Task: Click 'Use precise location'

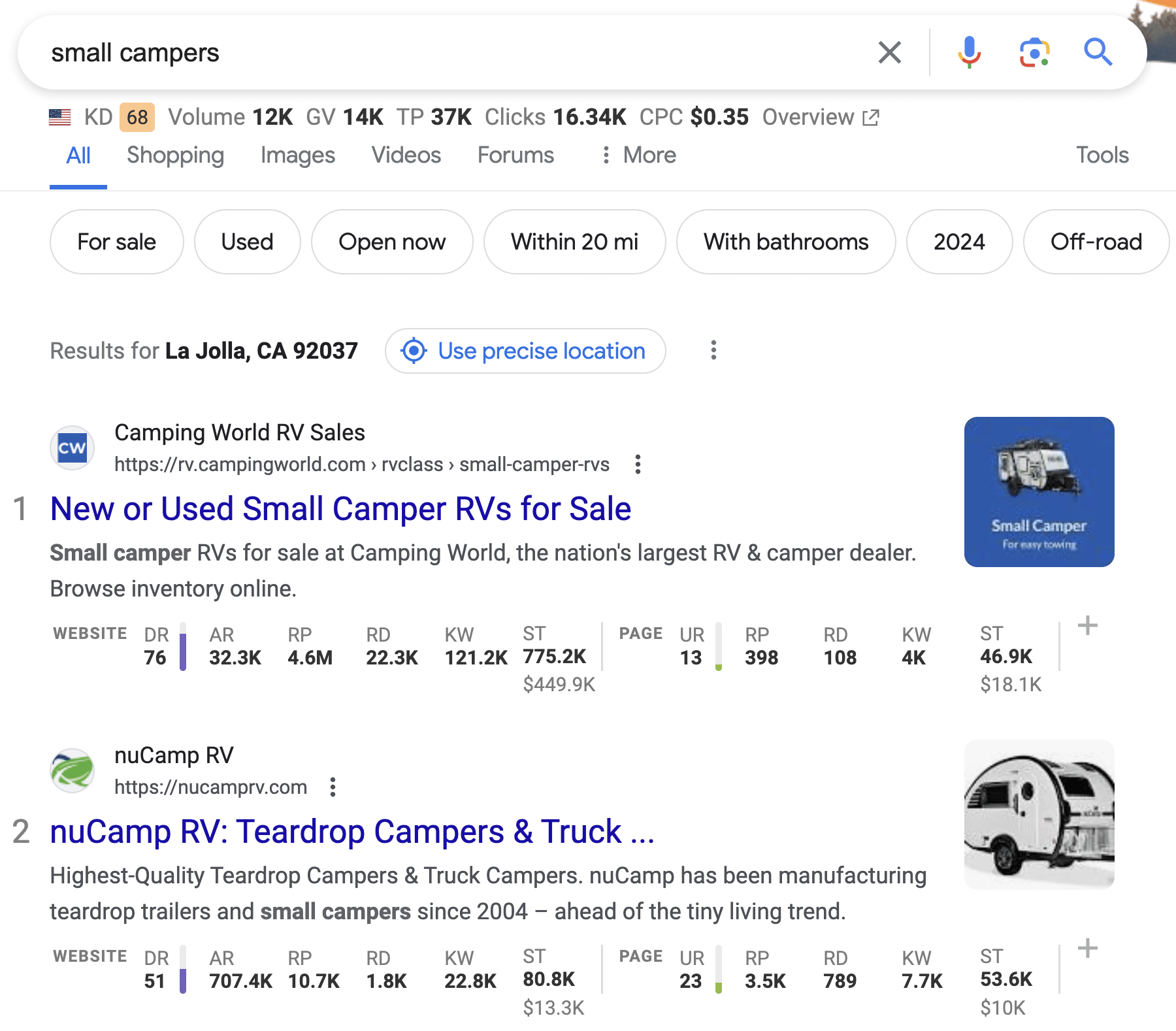Action: 541,352
